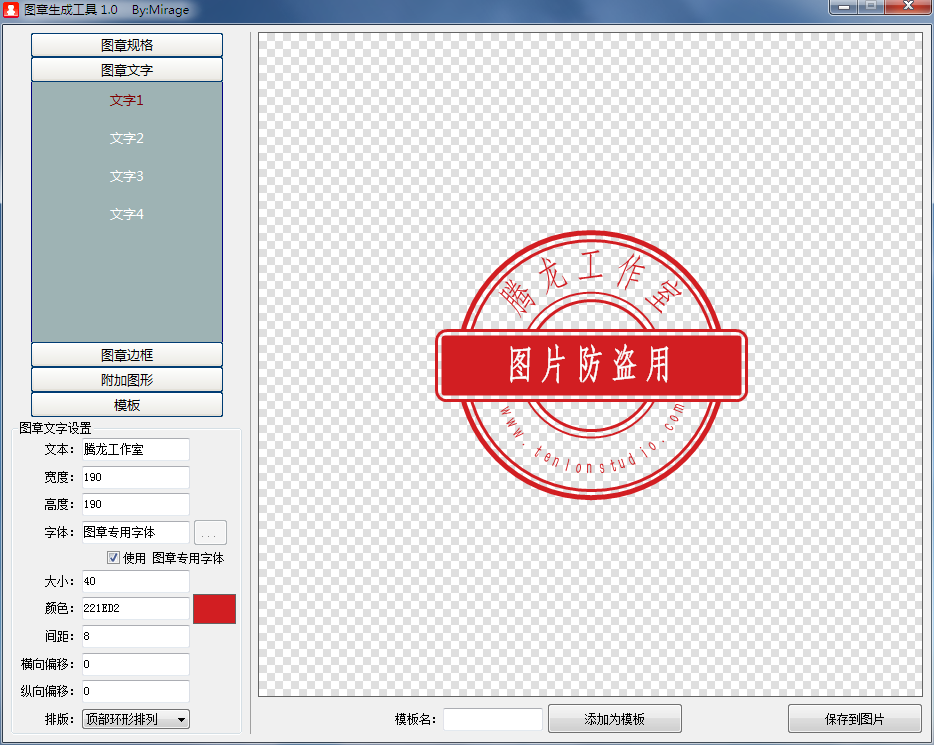The height and width of the screenshot is (745, 934).
Task: Open the font browse dialog via ... button
Action: coord(210,532)
